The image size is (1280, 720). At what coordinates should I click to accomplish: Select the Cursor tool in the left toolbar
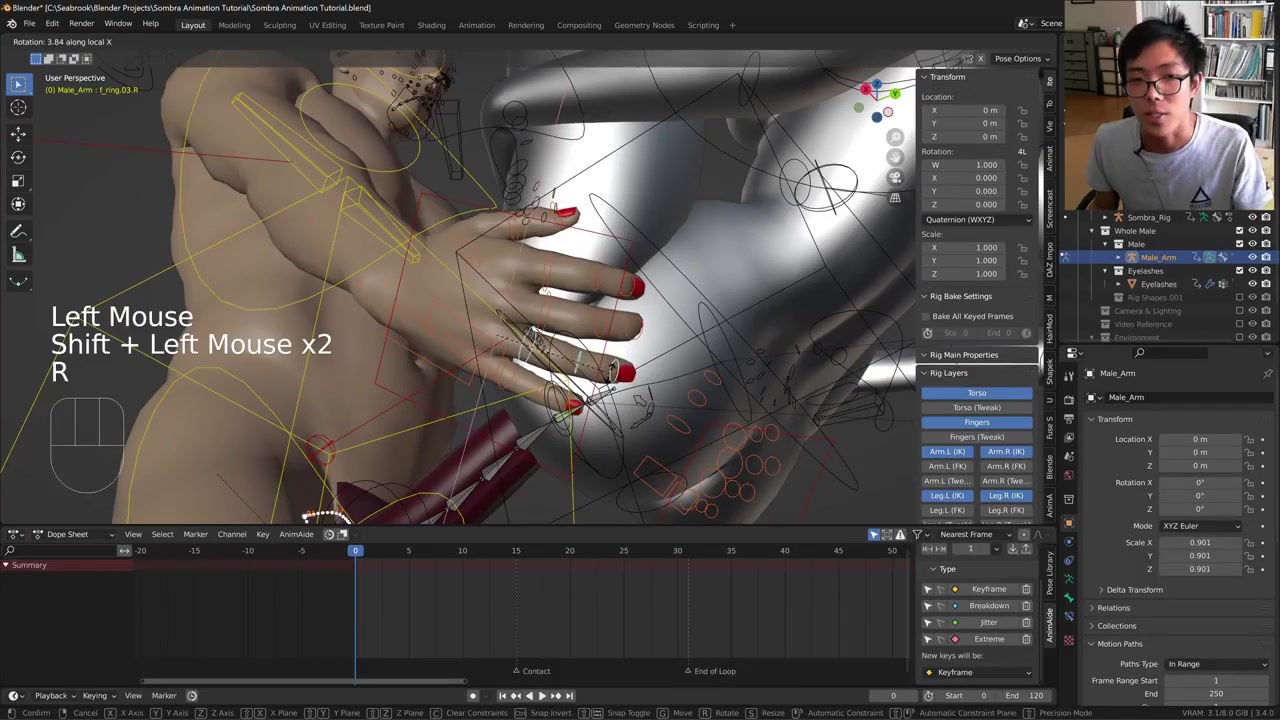[18, 108]
